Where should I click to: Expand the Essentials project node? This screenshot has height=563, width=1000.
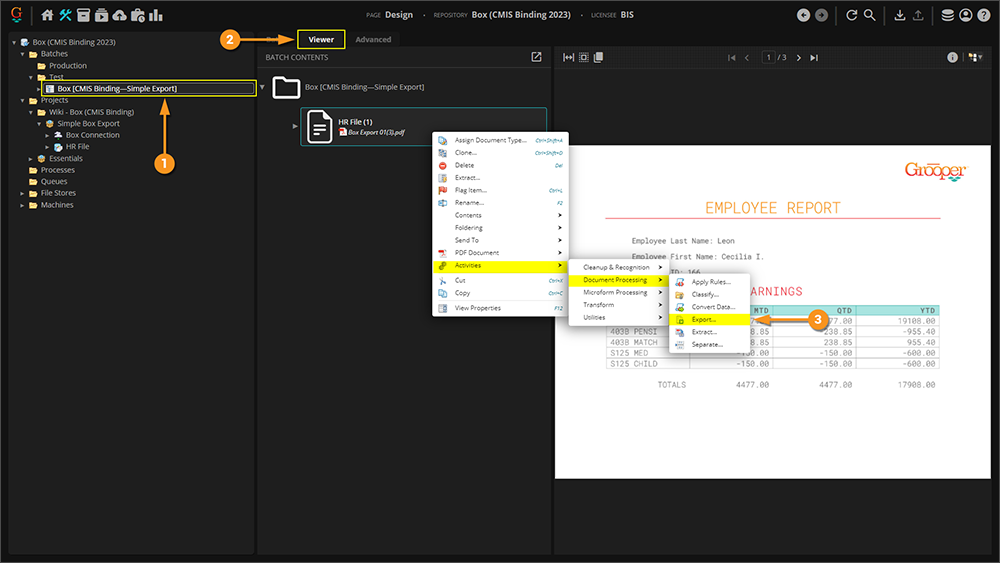tap(31, 159)
